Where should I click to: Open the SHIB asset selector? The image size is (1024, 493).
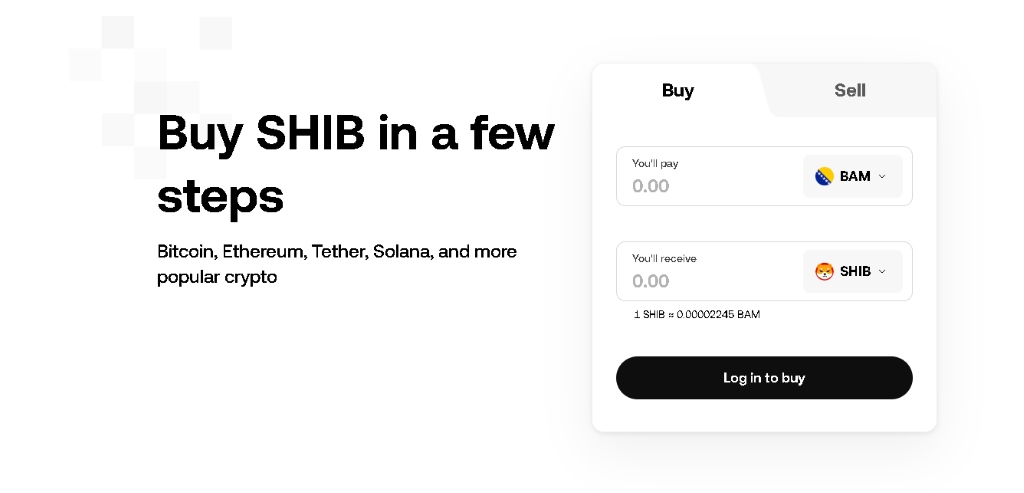click(x=853, y=271)
